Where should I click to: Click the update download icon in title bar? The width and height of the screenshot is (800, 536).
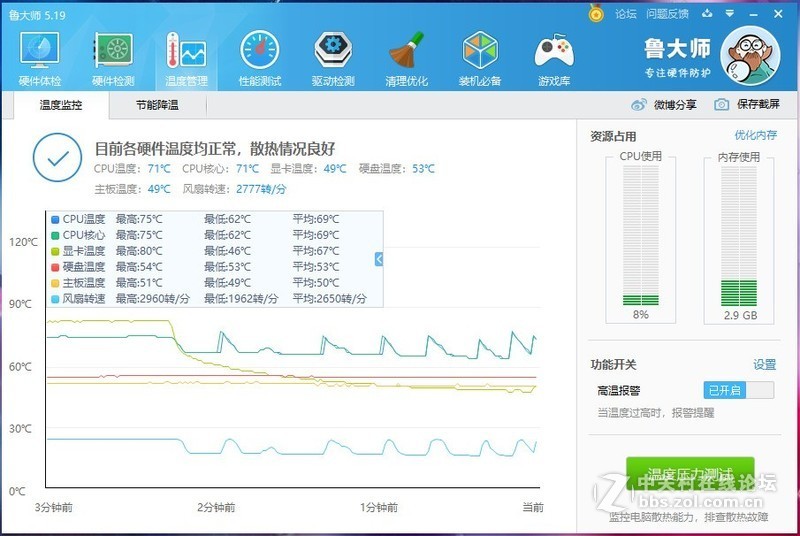(x=707, y=14)
